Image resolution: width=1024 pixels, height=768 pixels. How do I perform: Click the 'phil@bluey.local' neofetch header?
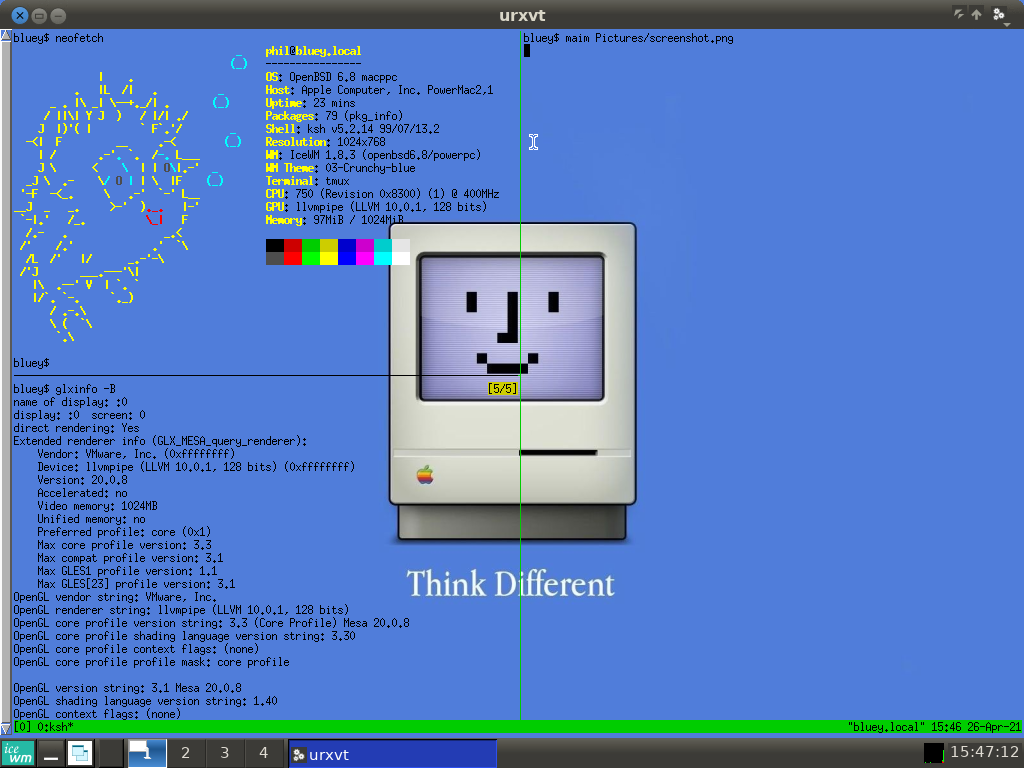pos(313,51)
